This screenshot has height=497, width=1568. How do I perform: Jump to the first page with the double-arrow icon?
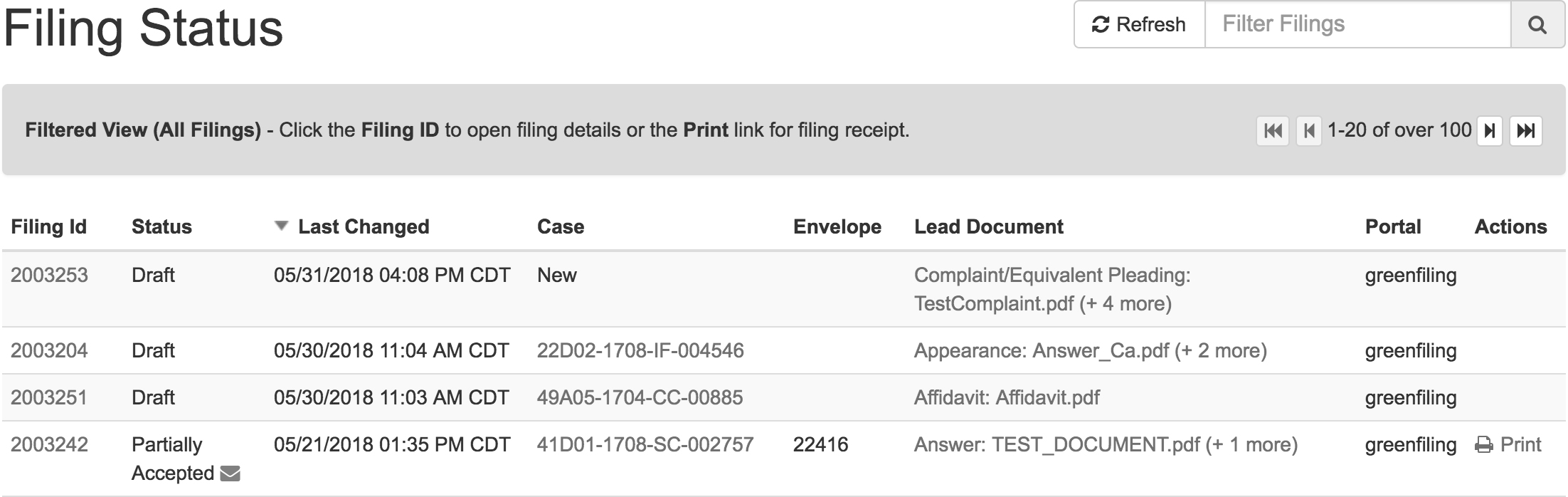1272,130
